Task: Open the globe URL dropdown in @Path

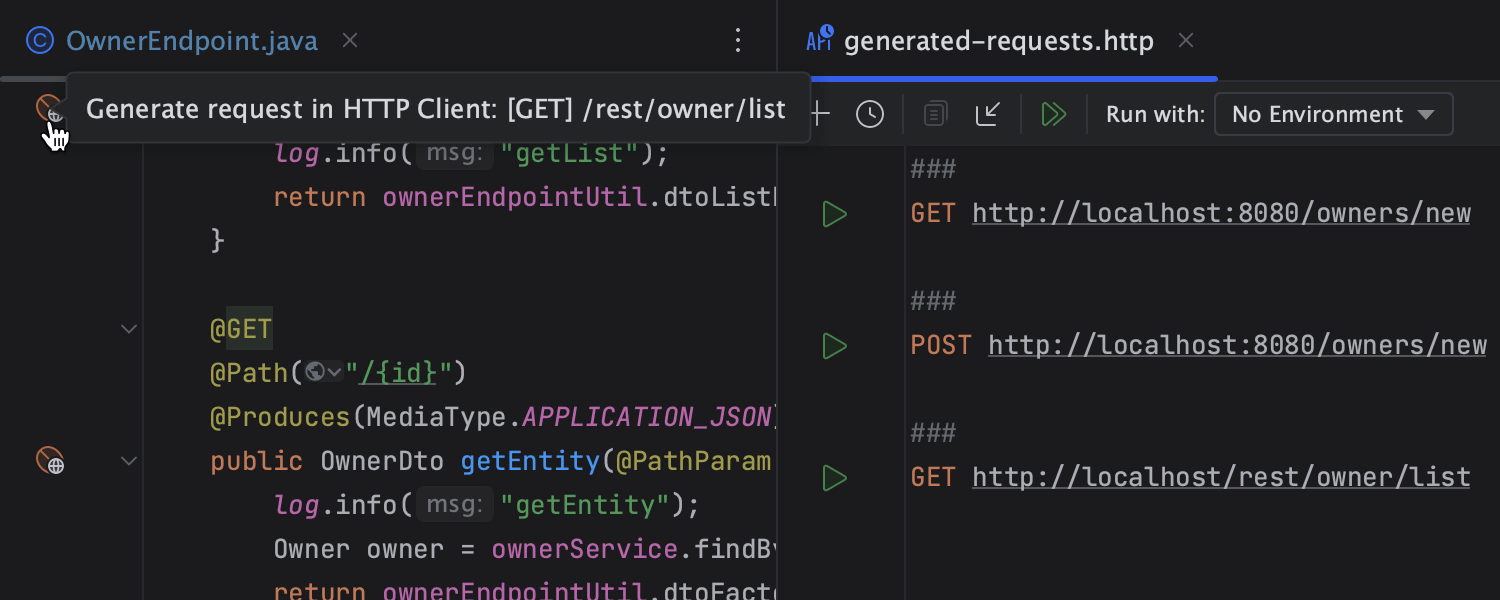Action: tap(324, 372)
